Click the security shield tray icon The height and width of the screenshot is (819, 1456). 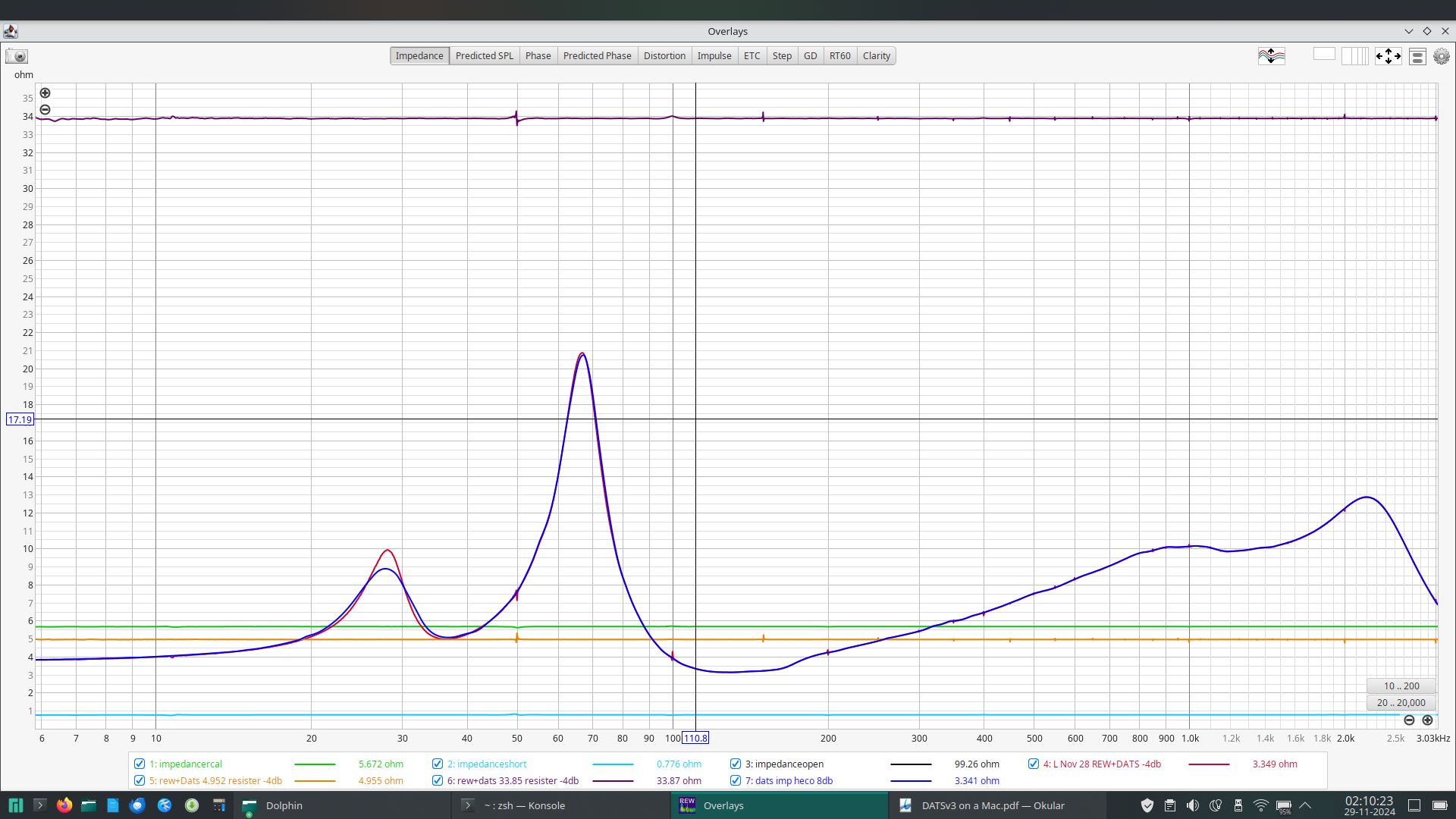coord(1147,805)
